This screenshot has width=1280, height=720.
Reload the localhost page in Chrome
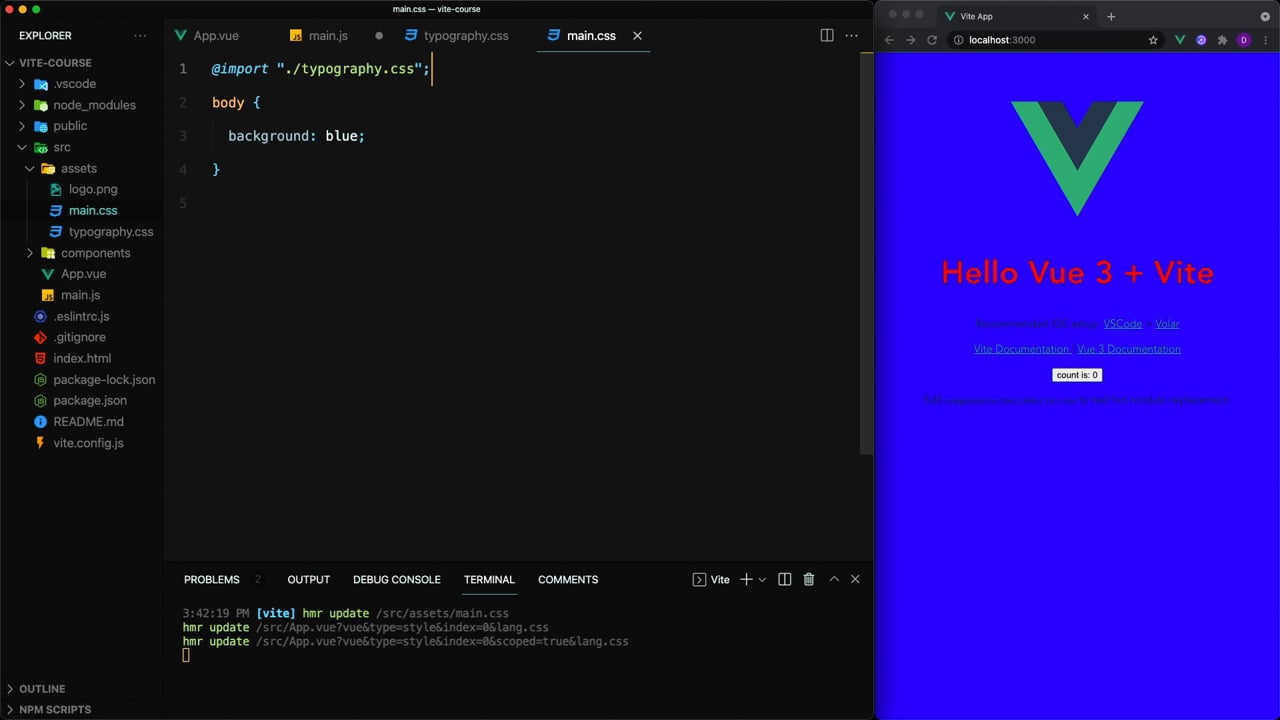point(932,40)
